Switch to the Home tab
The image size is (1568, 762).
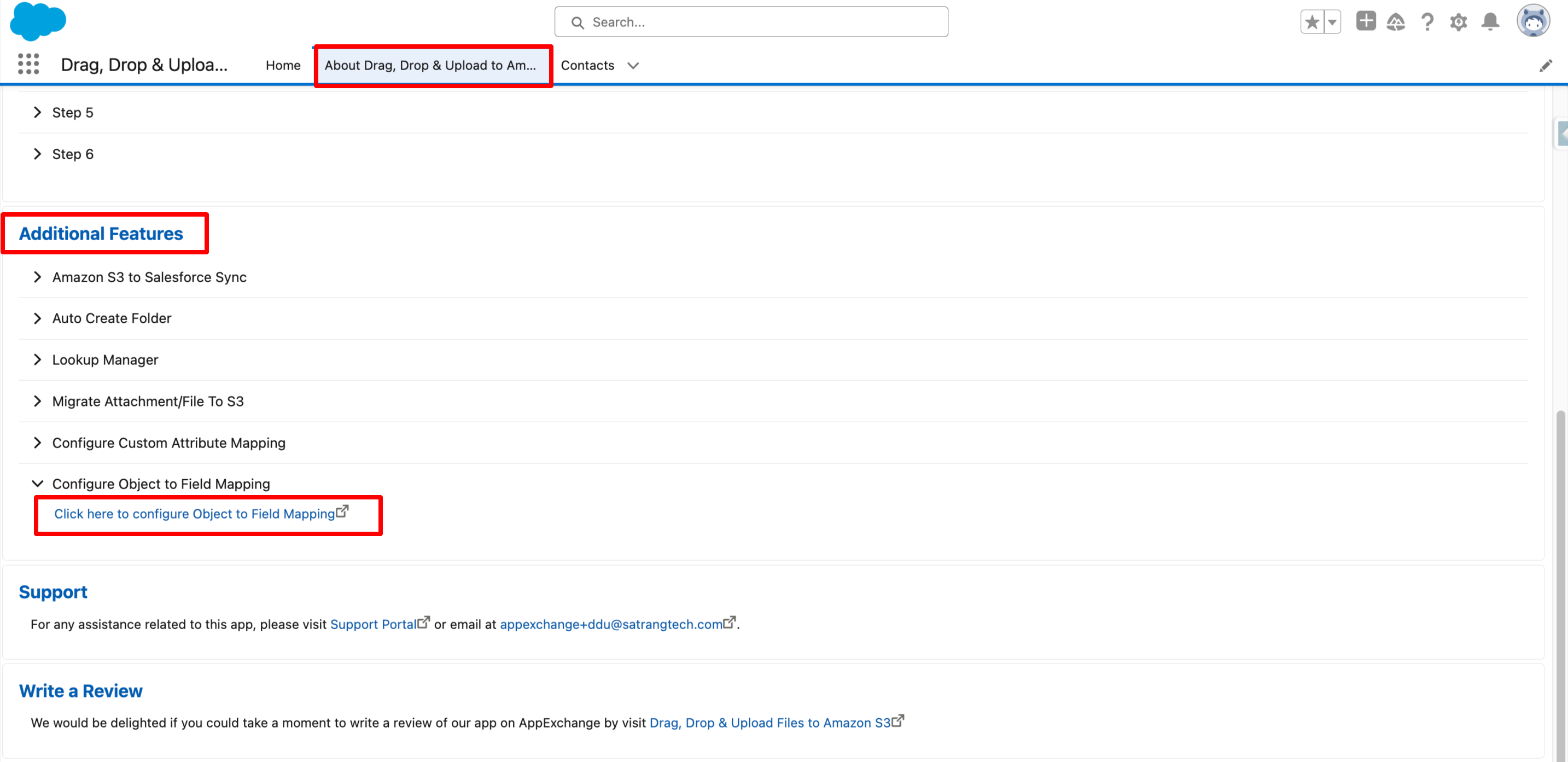283,66
